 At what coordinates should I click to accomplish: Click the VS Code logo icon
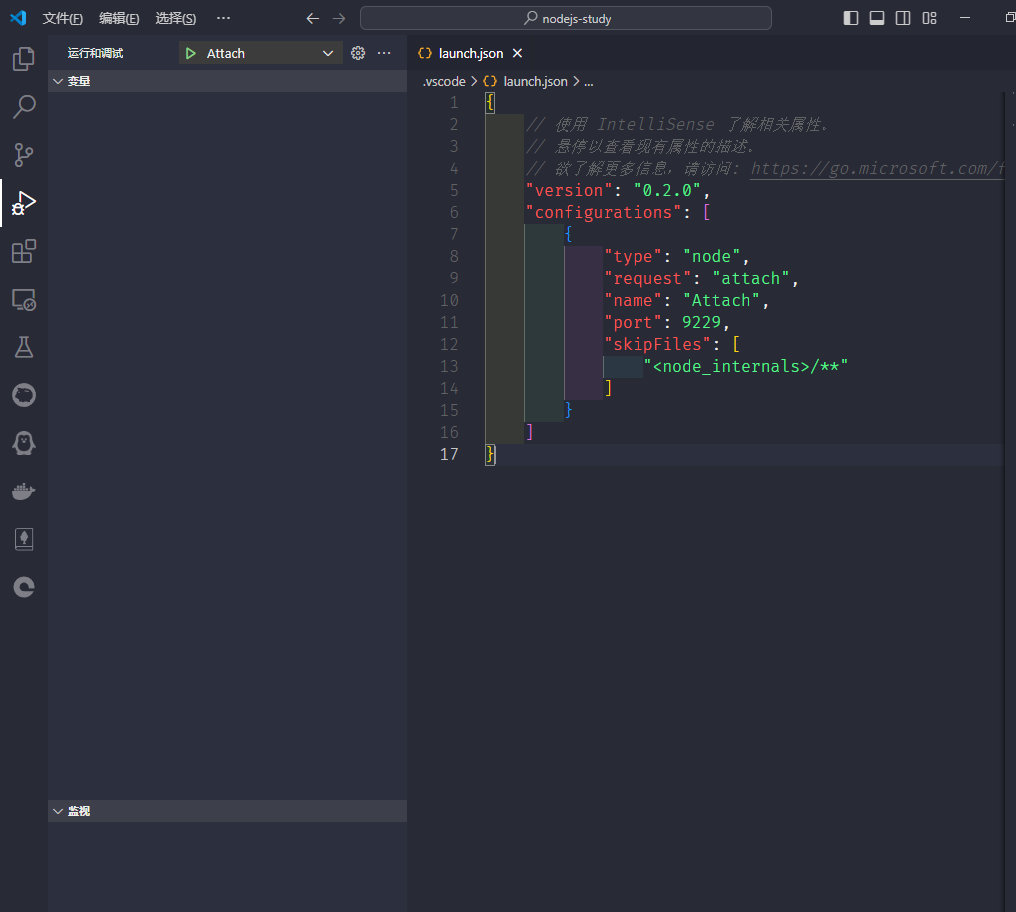[18, 18]
